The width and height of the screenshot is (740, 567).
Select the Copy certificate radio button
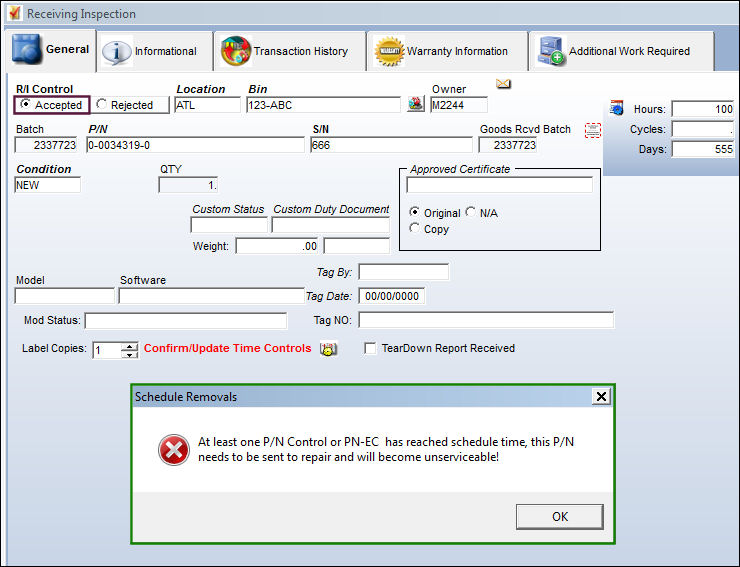414,228
